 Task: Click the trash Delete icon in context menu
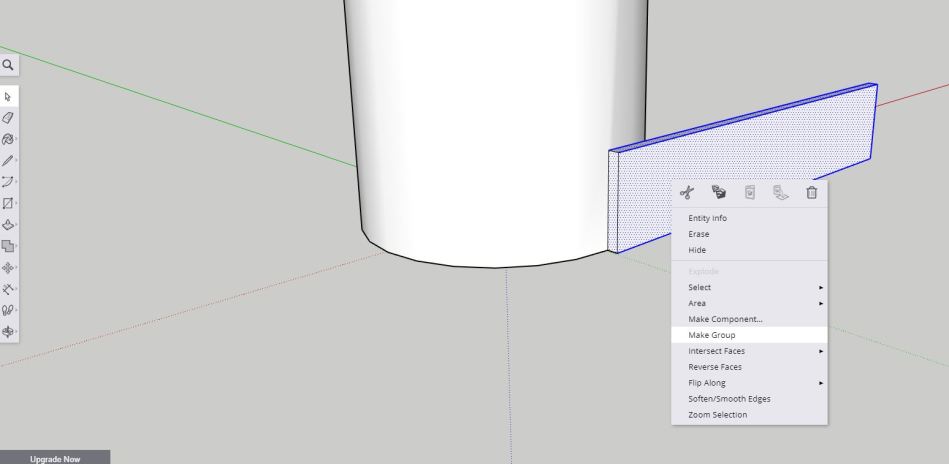pyautogui.click(x=812, y=192)
